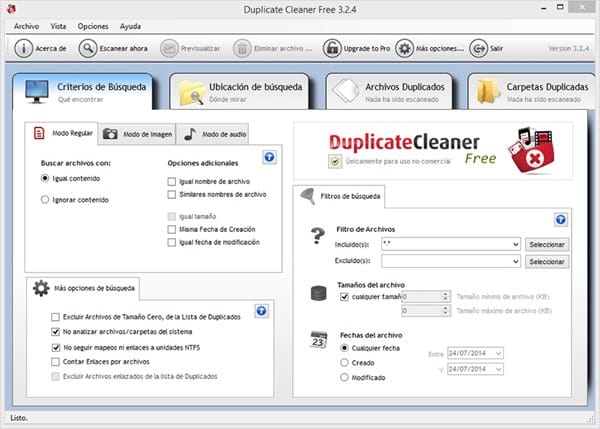The height and width of the screenshot is (429, 600).
Task: Open the Acerca de info icon
Action: 23,49
